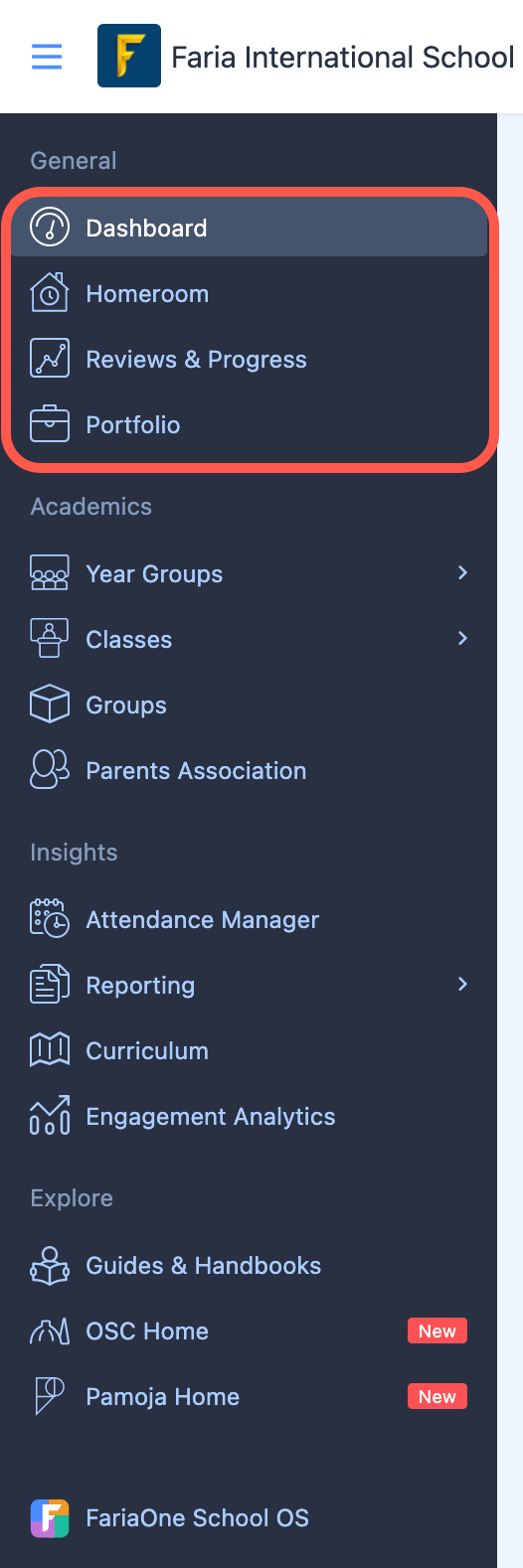Click the Faria International School logo
The width and height of the screenshot is (523, 1568).
click(129, 56)
